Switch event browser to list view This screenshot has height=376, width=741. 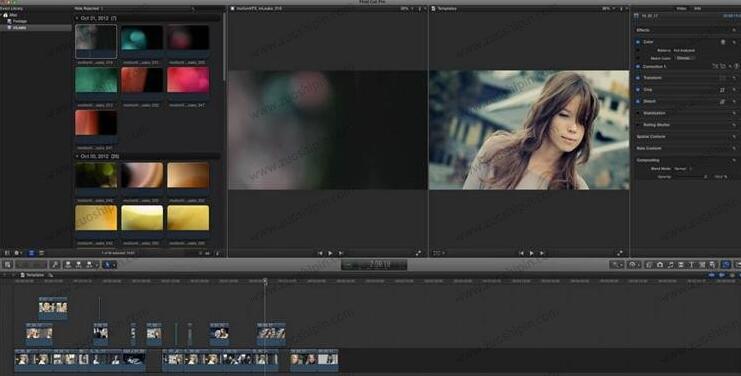[x=42, y=253]
